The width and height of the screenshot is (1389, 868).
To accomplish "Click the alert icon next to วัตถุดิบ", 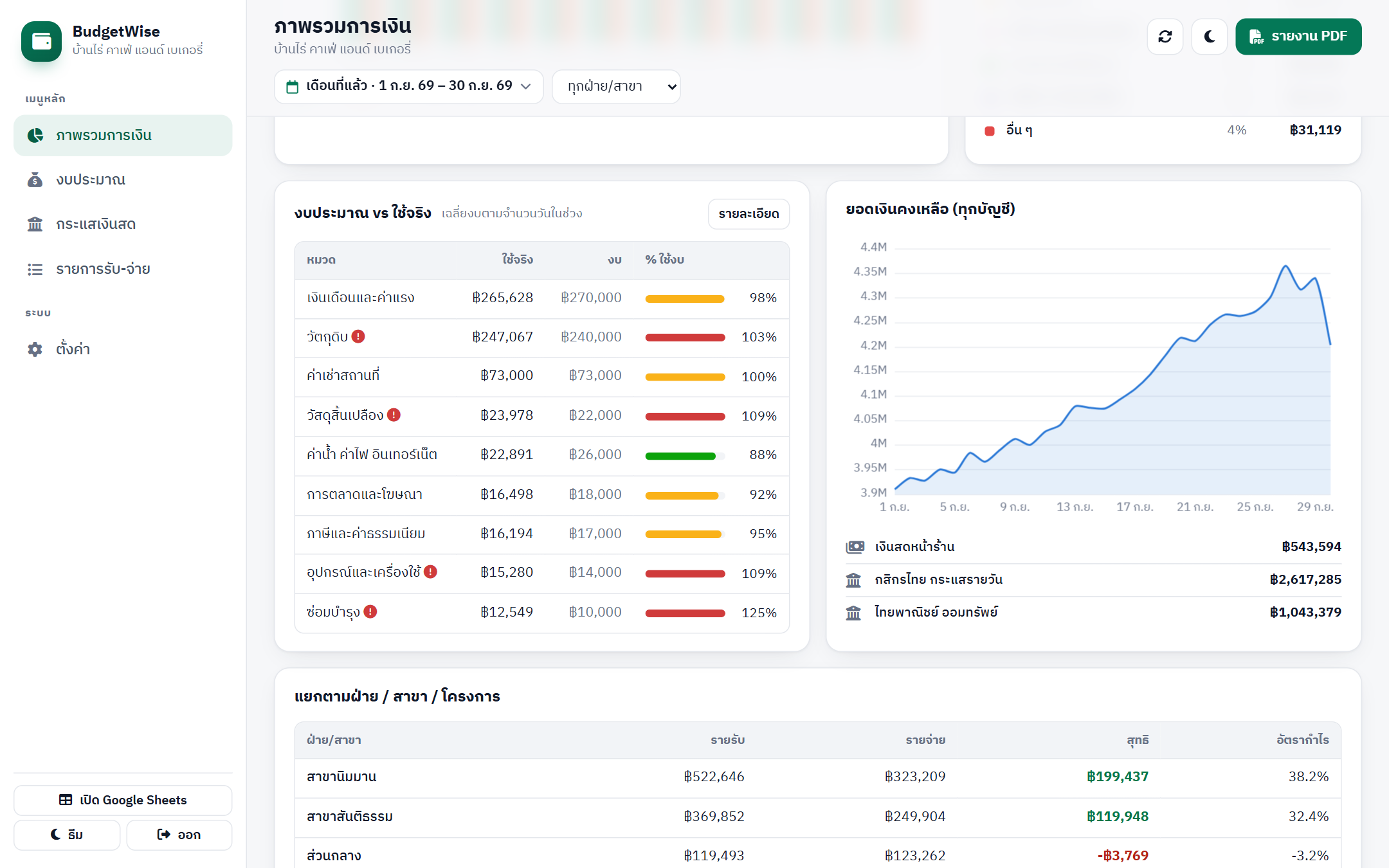I will [358, 336].
